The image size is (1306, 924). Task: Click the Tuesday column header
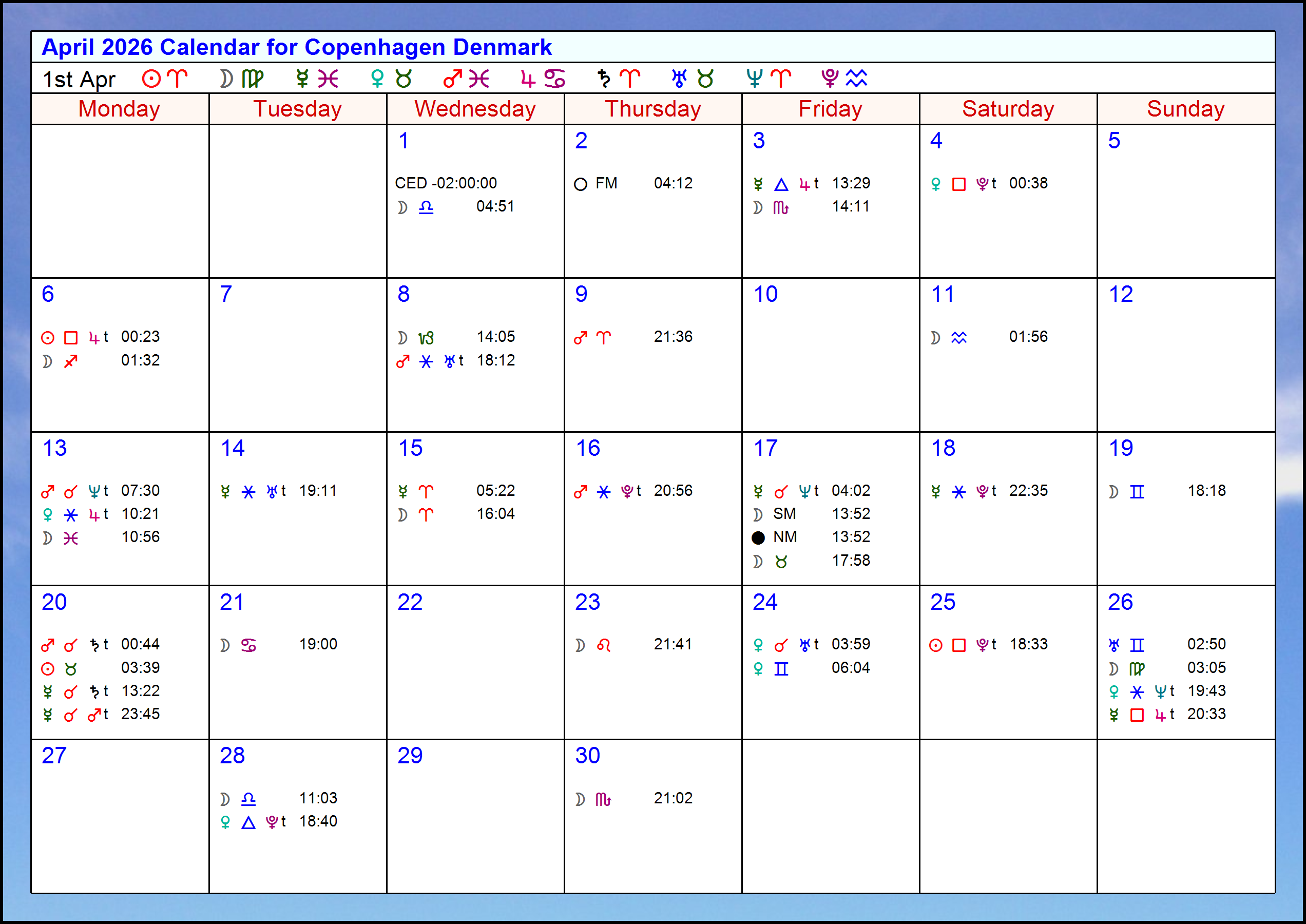[x=298, y=109]
